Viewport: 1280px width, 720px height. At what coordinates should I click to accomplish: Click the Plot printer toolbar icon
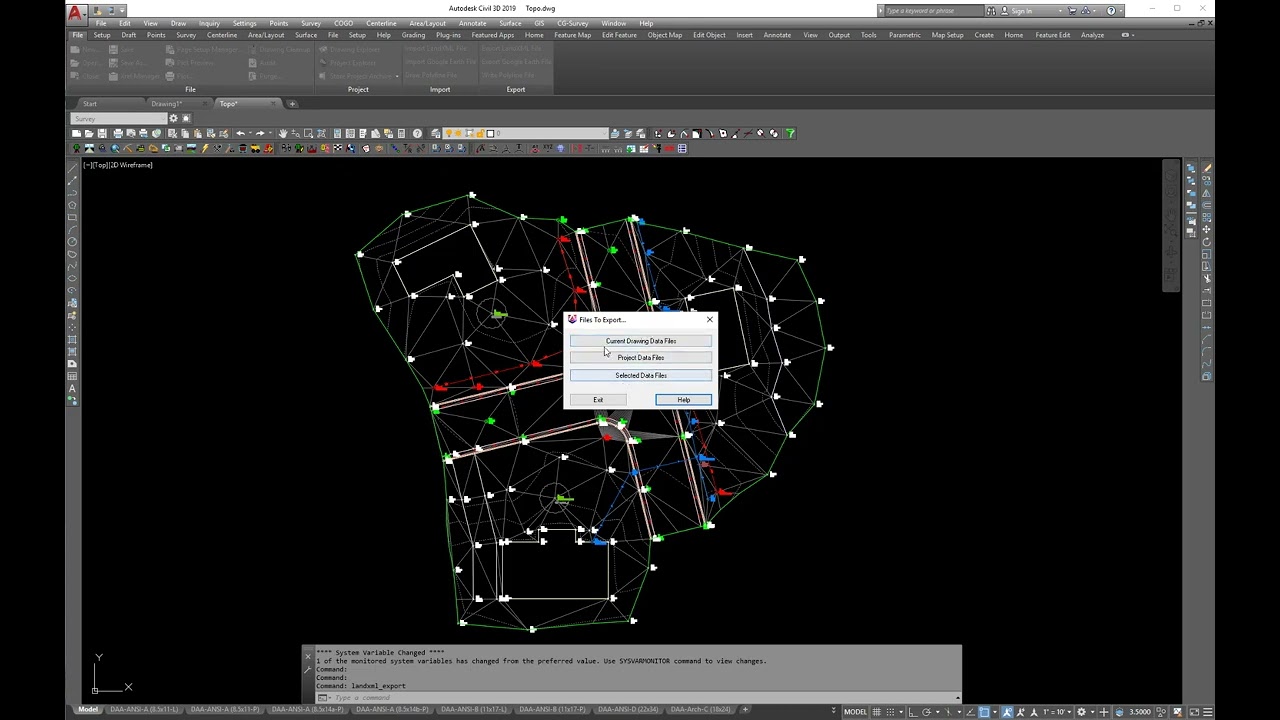coord(118,134)
